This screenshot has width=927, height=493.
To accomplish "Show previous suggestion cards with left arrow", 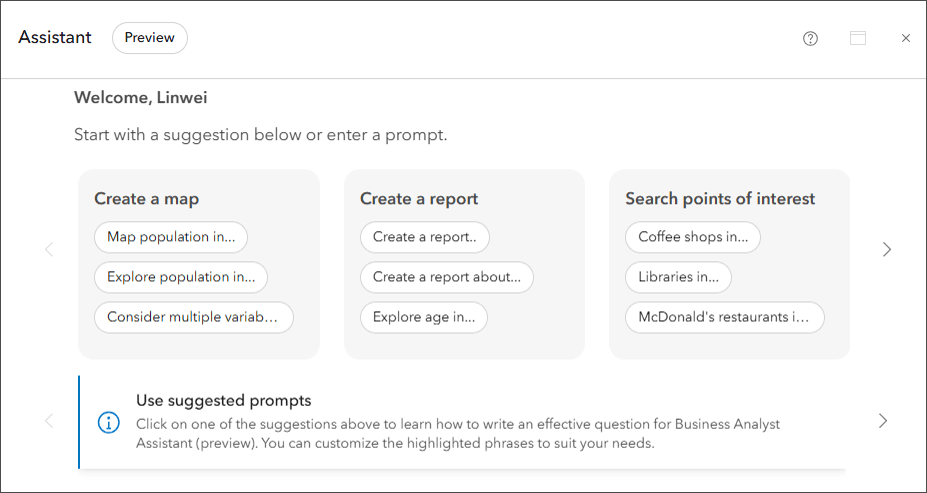I will click(49, 249).
